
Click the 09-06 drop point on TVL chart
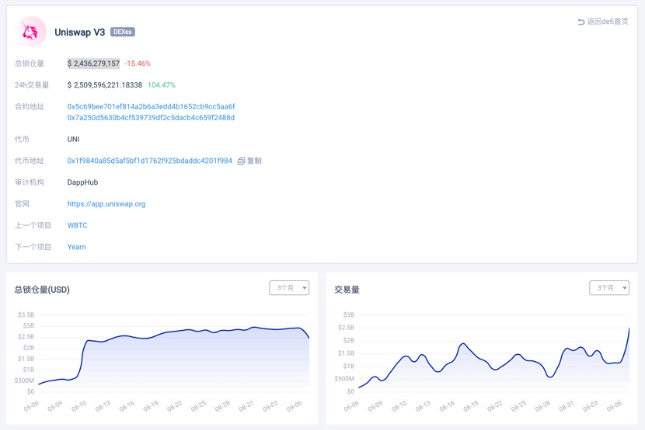click(x=309, y=338)
